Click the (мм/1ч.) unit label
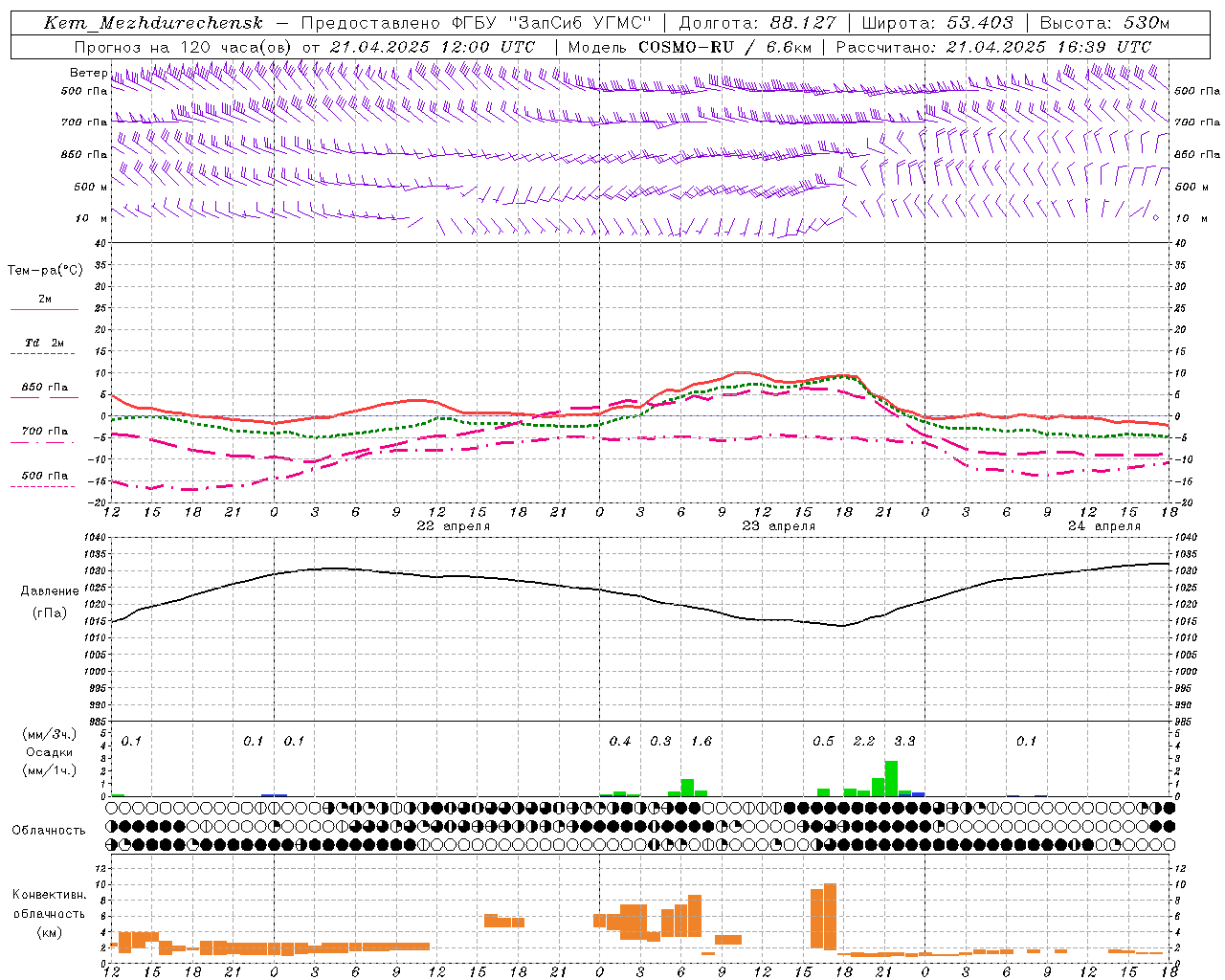1225x980 pixels. 49,770
